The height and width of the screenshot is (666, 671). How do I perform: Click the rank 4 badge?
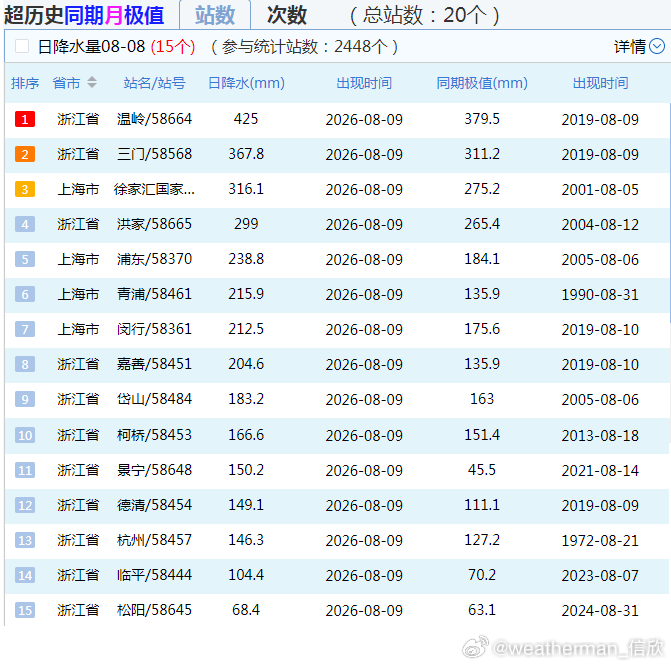tap(25, 224)
